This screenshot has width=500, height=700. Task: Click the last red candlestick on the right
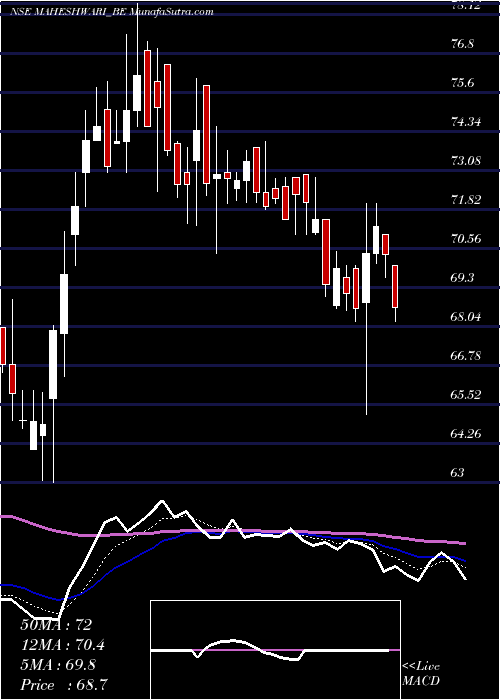coord(395,286)
